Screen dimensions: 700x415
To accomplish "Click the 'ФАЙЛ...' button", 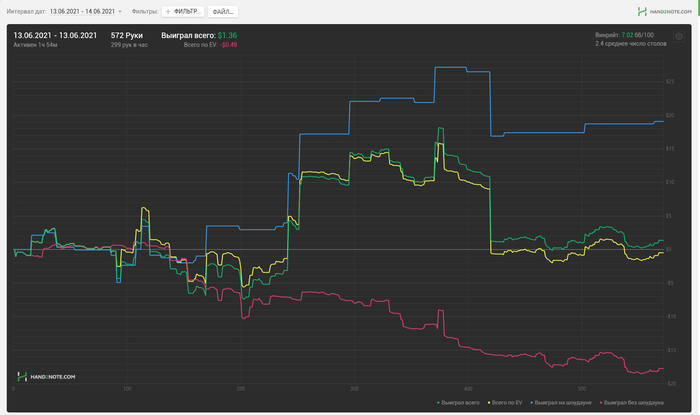I will pos(223,12).
